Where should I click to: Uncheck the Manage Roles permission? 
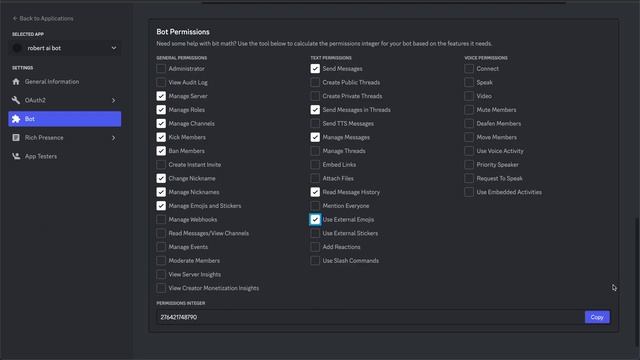[x=161, y=110]
